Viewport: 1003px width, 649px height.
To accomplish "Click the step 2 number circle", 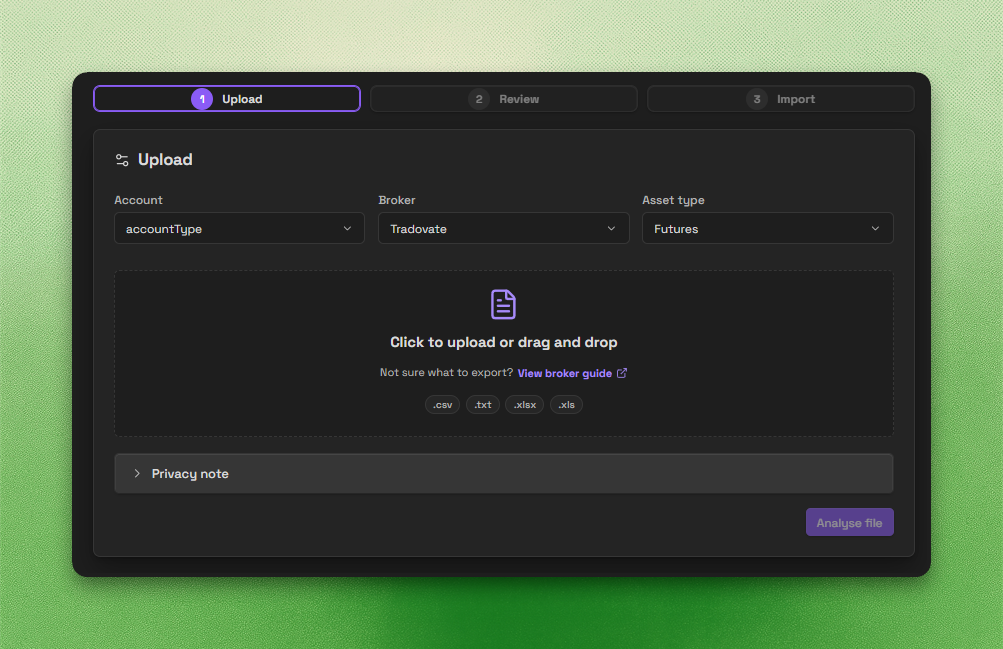I will [478, 99].
